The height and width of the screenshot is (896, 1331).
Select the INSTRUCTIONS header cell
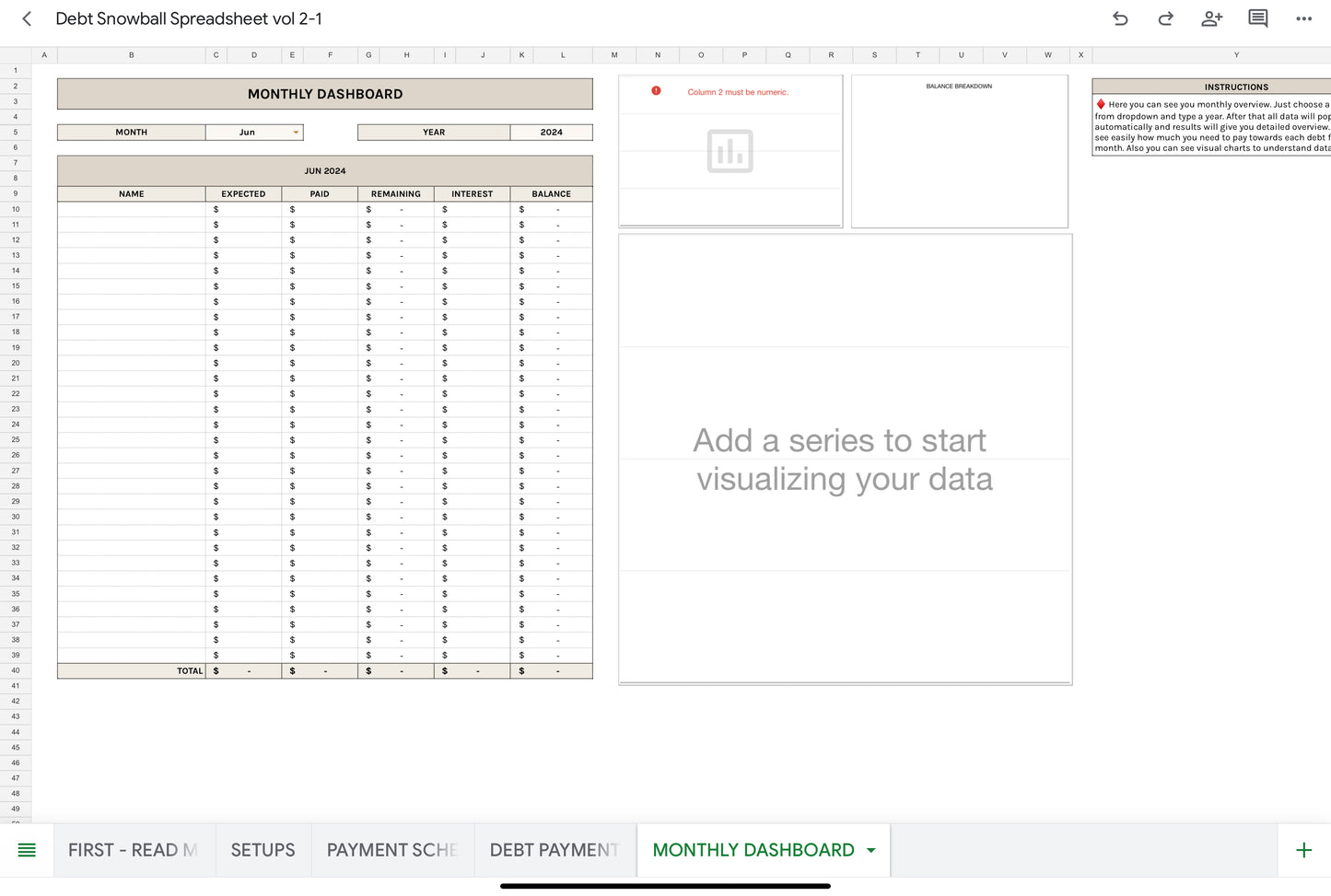pos(1212,87)
